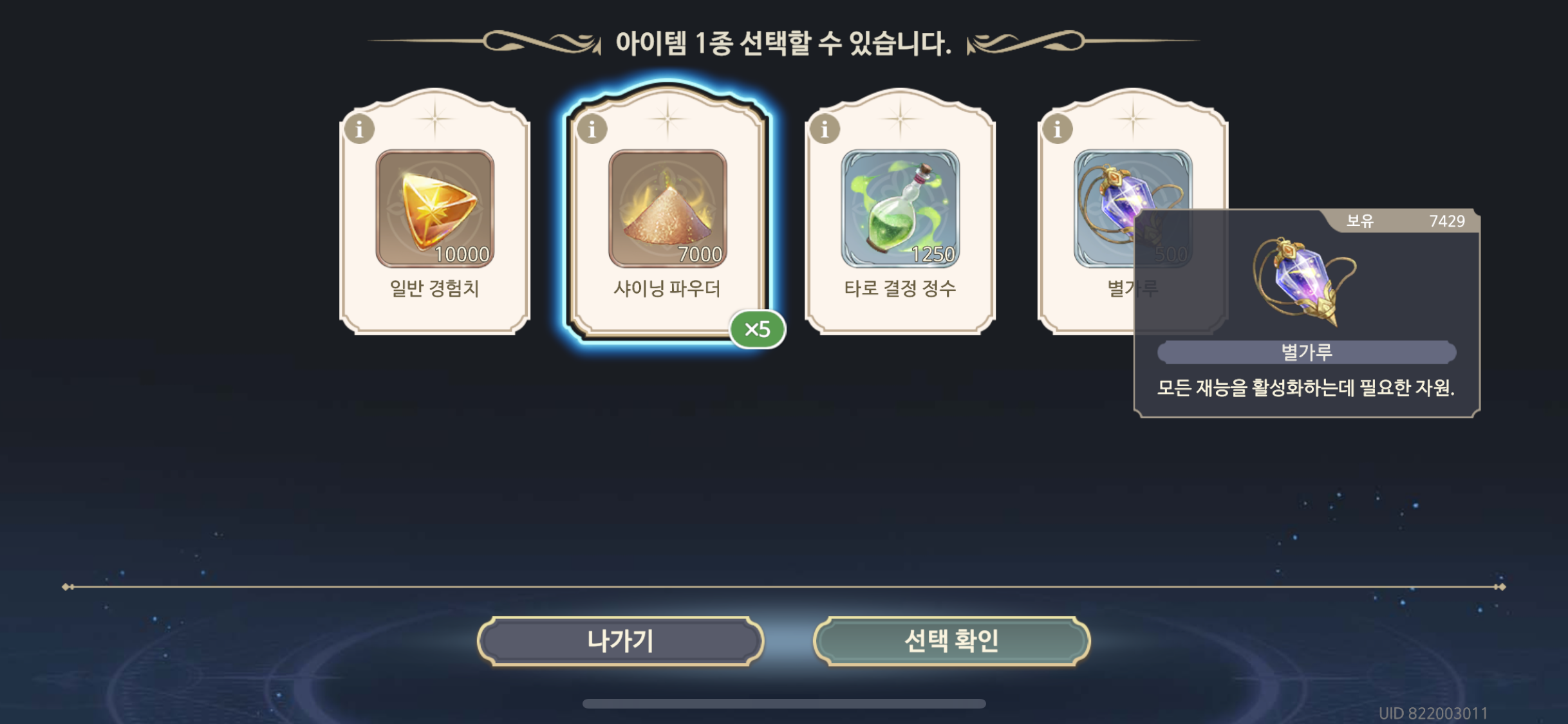Open info for 샤이닝 파우더 card
The height and width of the screenshot is (724, 1568).
click(x=592, y=129)
